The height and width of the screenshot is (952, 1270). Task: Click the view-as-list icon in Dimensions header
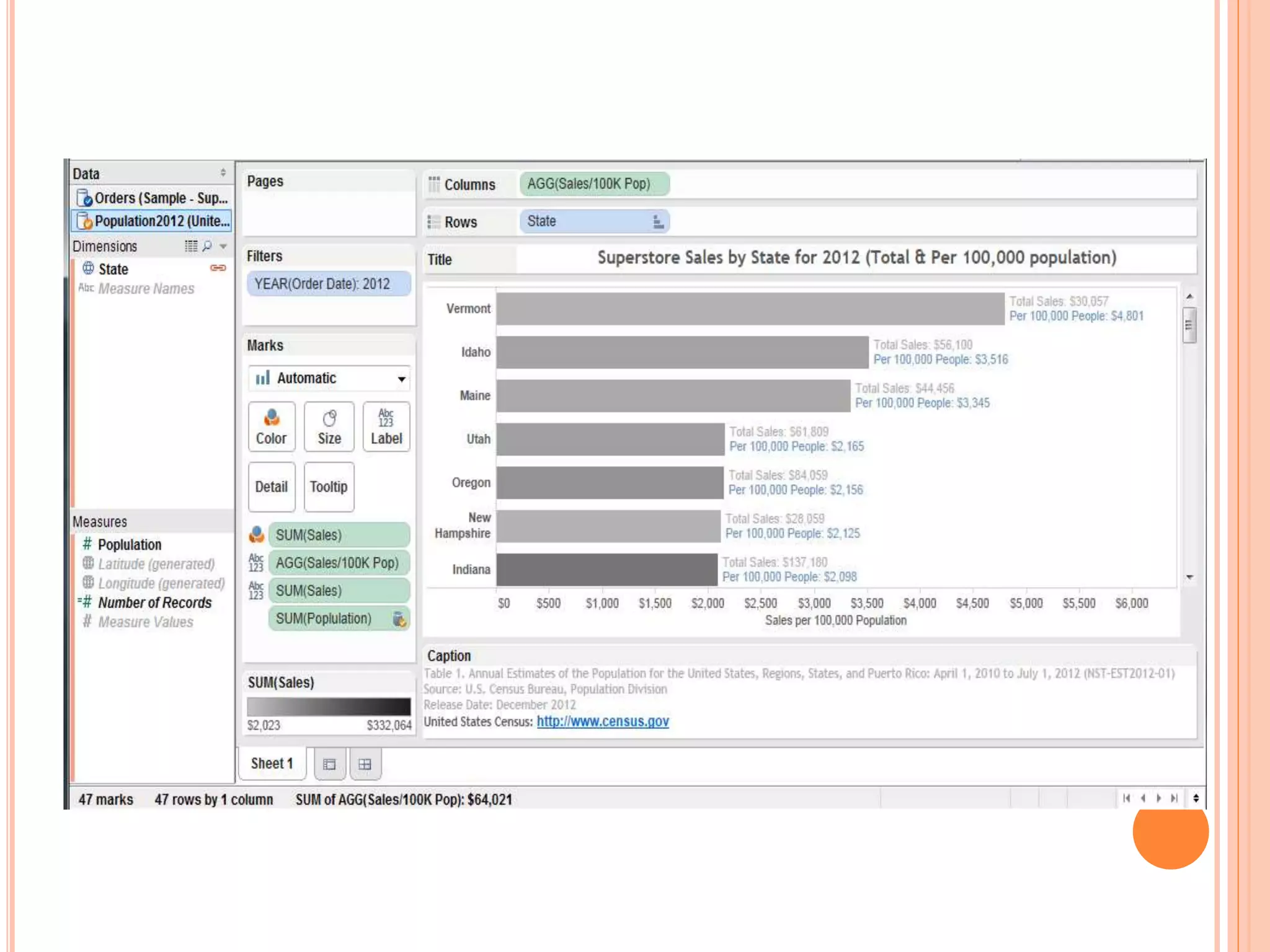click(x=191, y=246)
